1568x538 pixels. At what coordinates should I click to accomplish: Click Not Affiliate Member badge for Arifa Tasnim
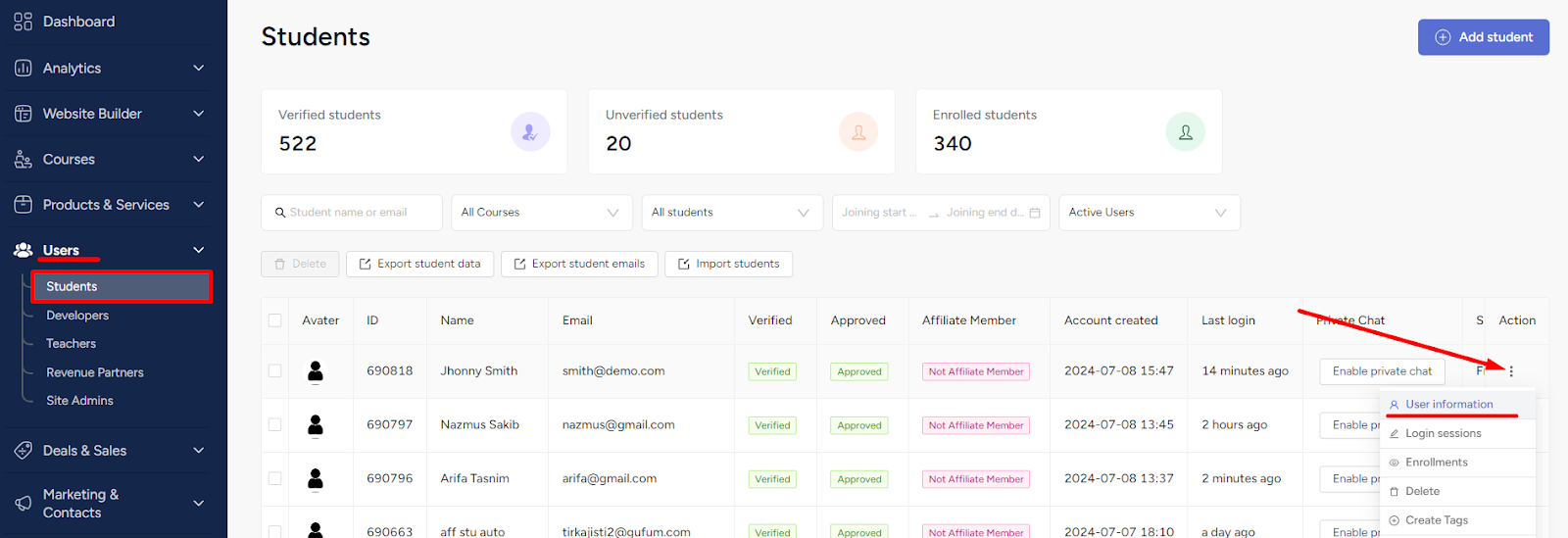pyautogui.click(x=976, y=479)
